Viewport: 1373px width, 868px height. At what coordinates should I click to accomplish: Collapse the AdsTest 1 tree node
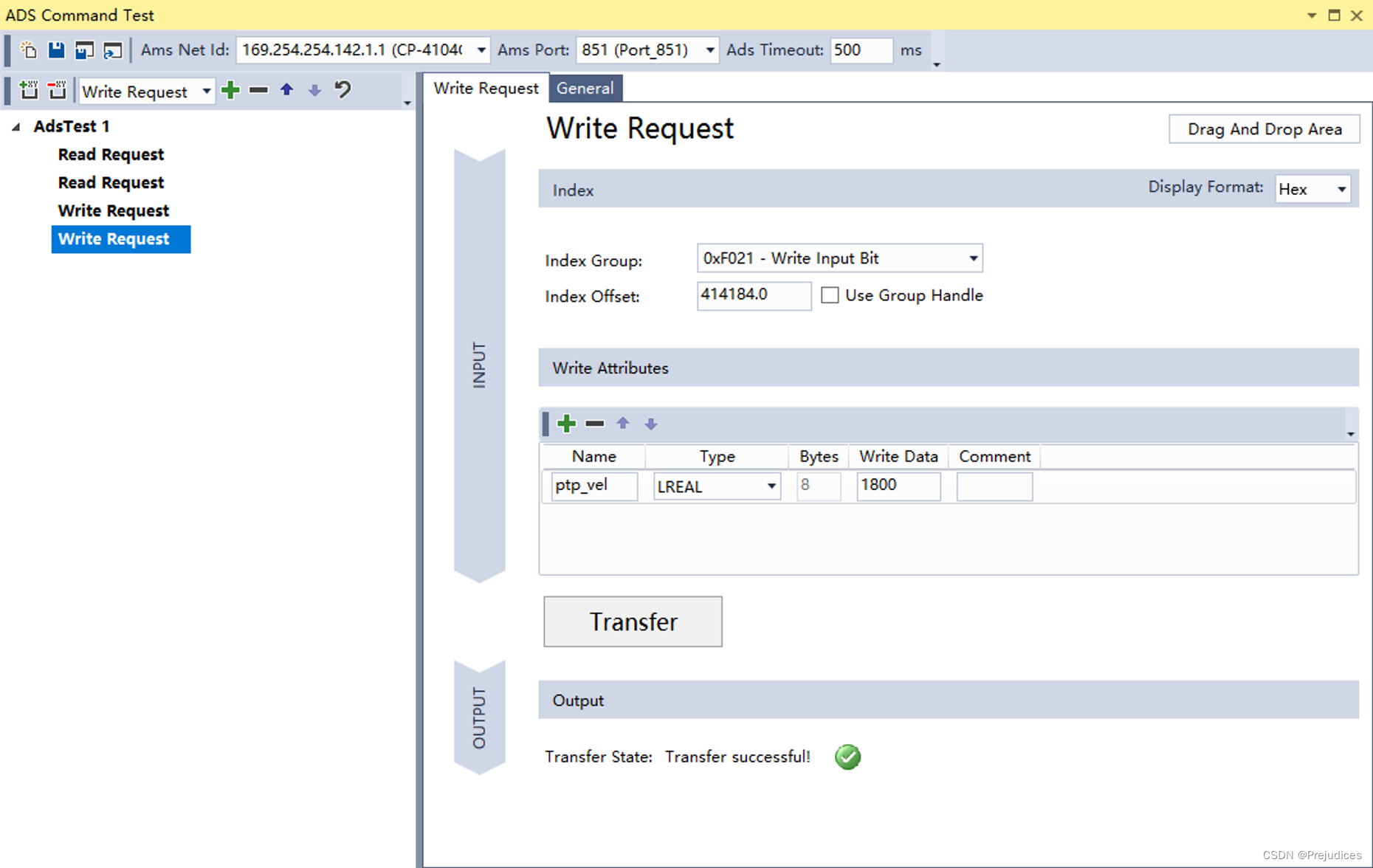pyautogui.click(x=16, y=127)
